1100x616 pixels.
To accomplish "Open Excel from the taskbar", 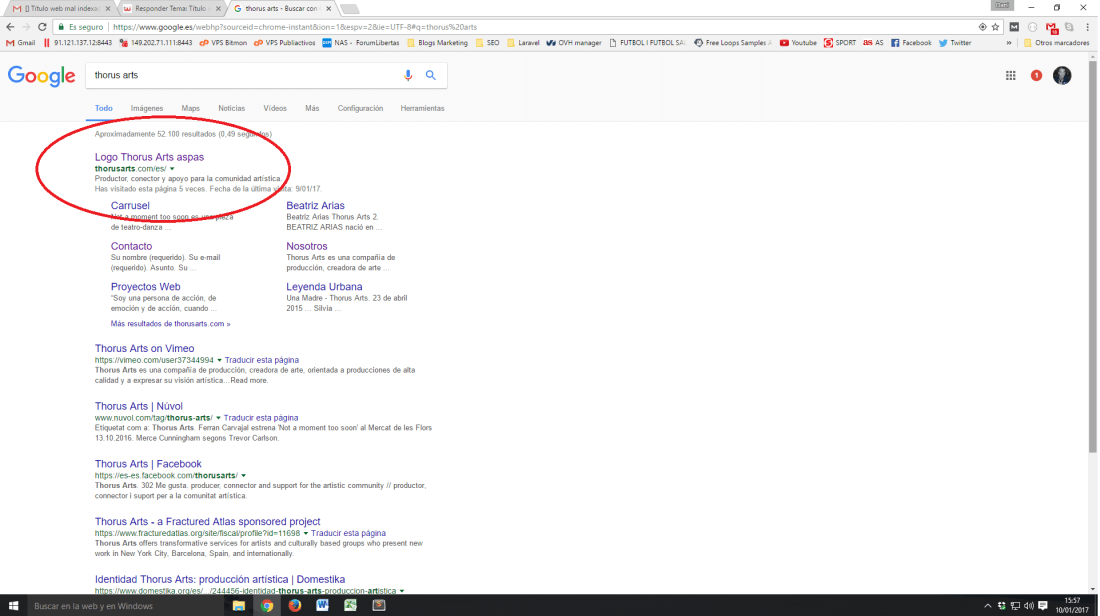I will click(351, 605).
